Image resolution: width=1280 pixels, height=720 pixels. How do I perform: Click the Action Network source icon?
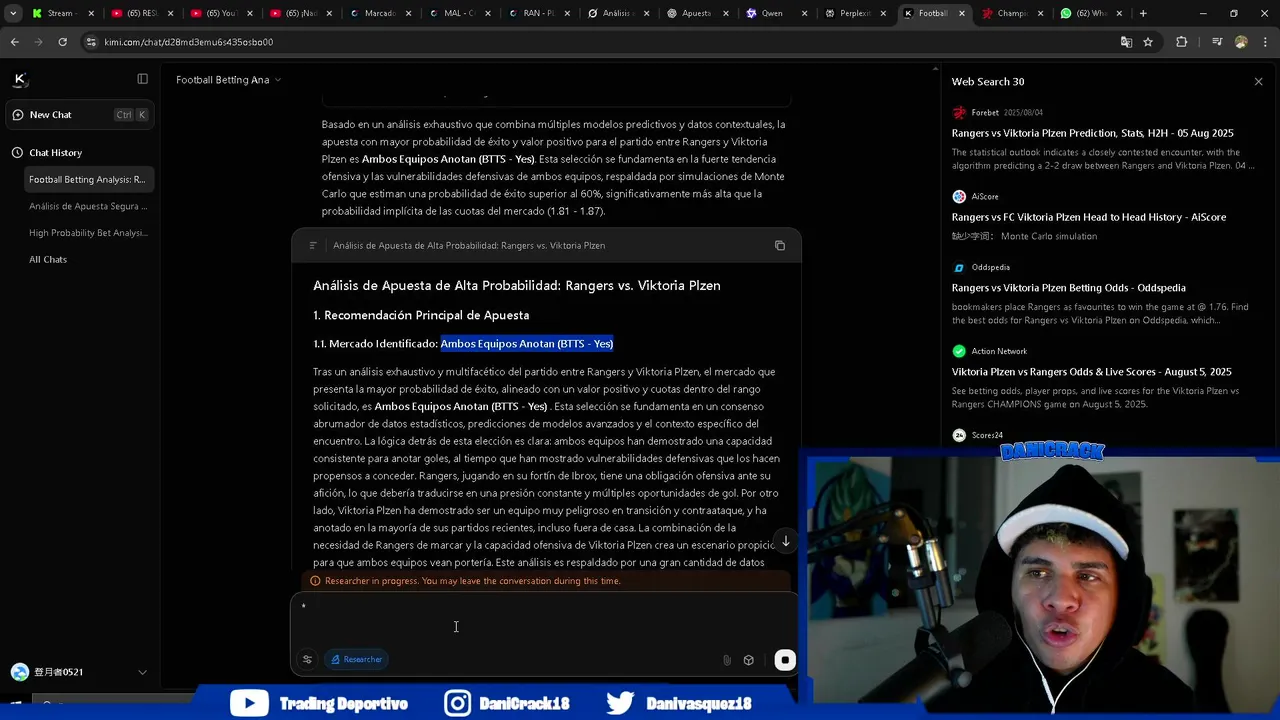[x=959, y=351]
